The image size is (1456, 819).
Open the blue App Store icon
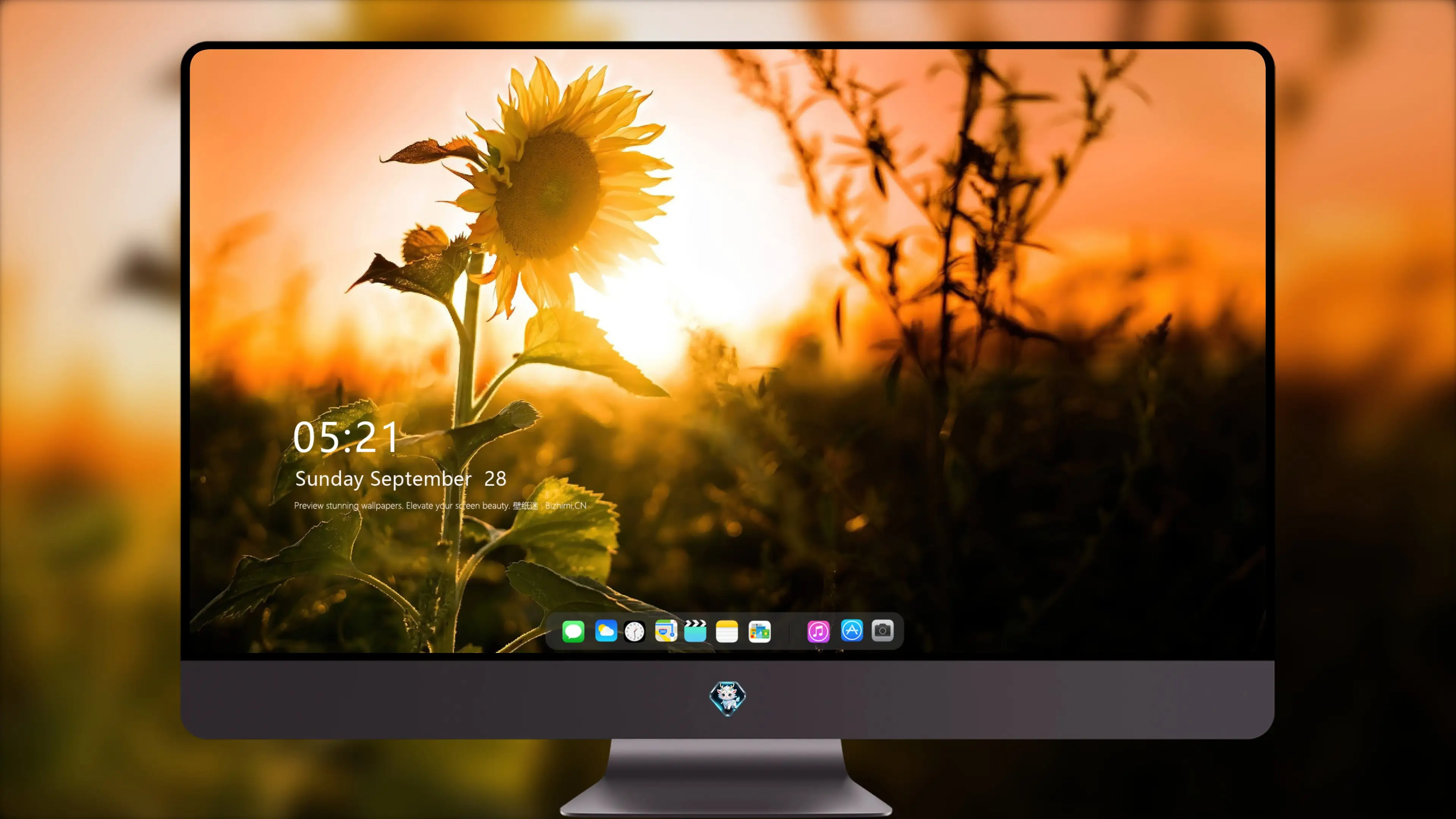click(852, 630)
